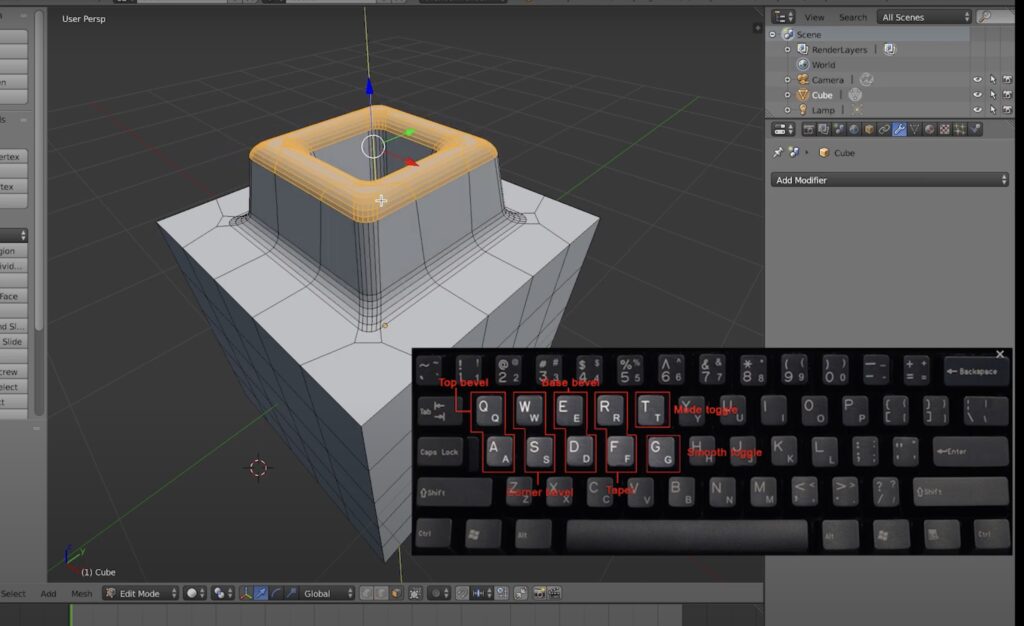Image resolution: width=1024 pixels, height=626 pixels.
Task: Click the tool shelf vertical scrollbar
Action: [x=39, y=170]
